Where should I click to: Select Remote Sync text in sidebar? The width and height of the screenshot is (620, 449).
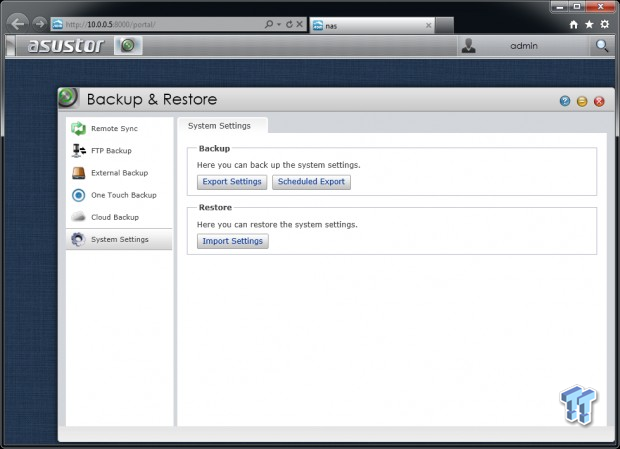pyautogui.click(x=114, y=128)
